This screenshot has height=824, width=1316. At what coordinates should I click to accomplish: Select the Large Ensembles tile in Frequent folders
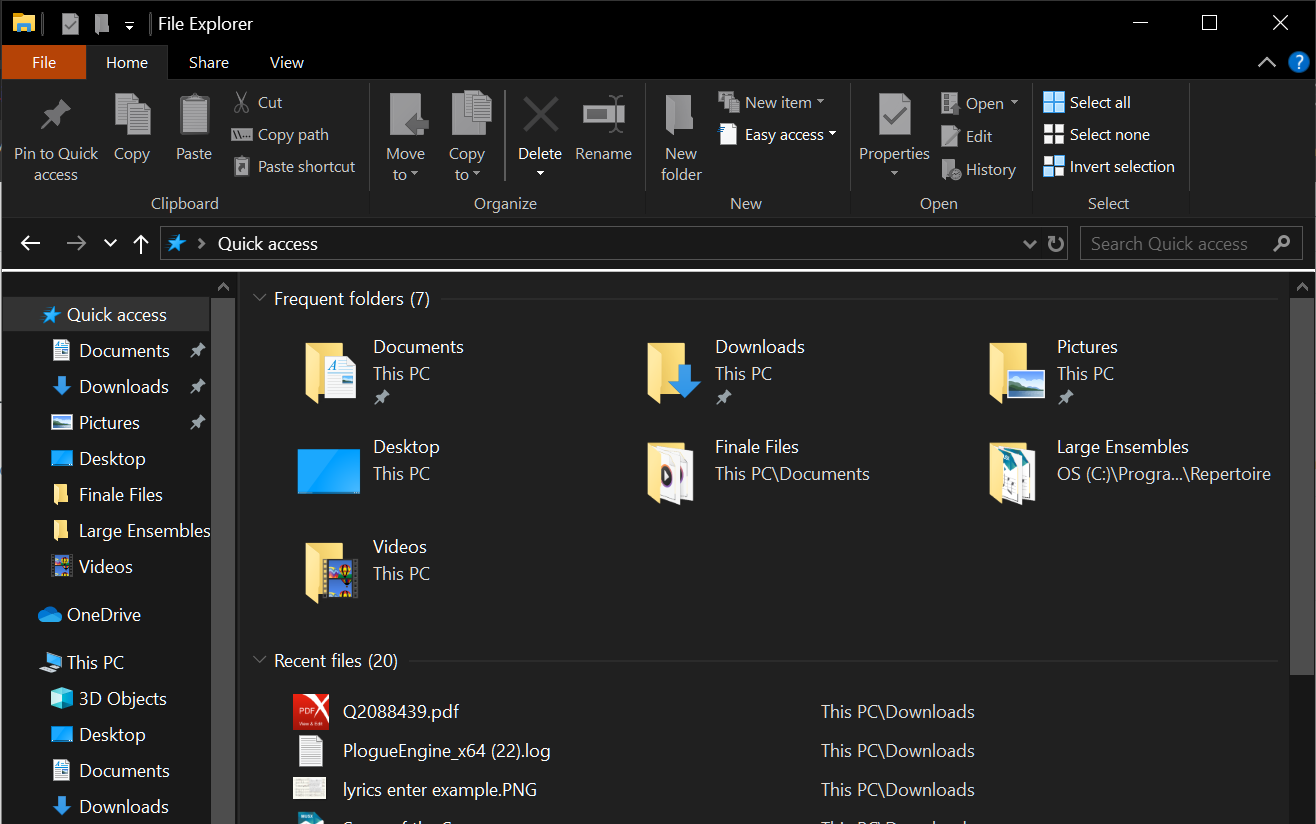pyautogui.click(x=1128, y=470)
